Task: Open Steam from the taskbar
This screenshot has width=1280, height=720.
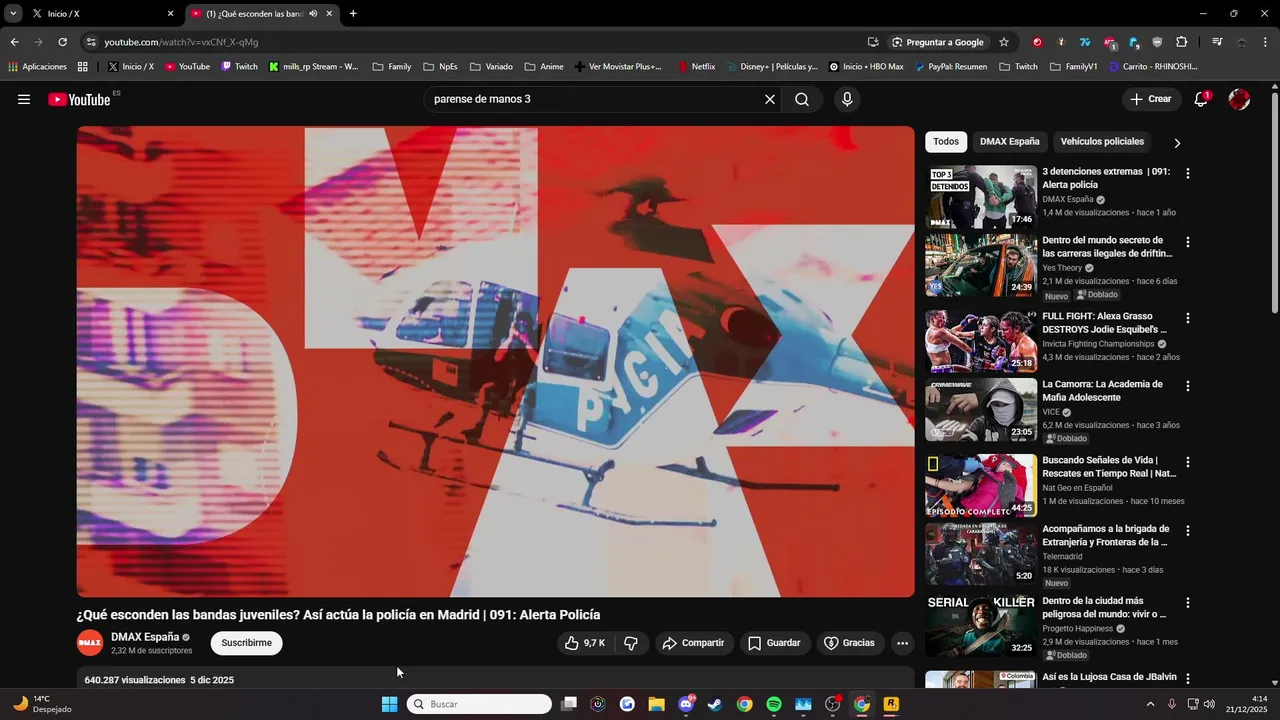Action: [715, 704]
